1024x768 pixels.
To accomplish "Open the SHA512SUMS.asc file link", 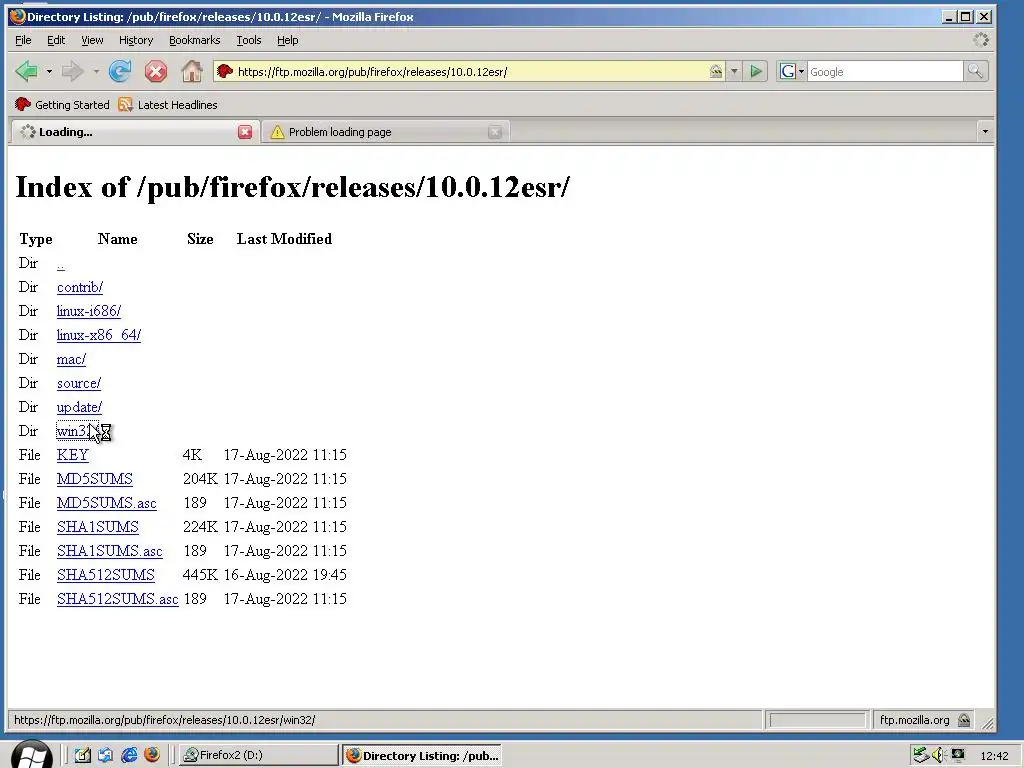I will 118,599.
